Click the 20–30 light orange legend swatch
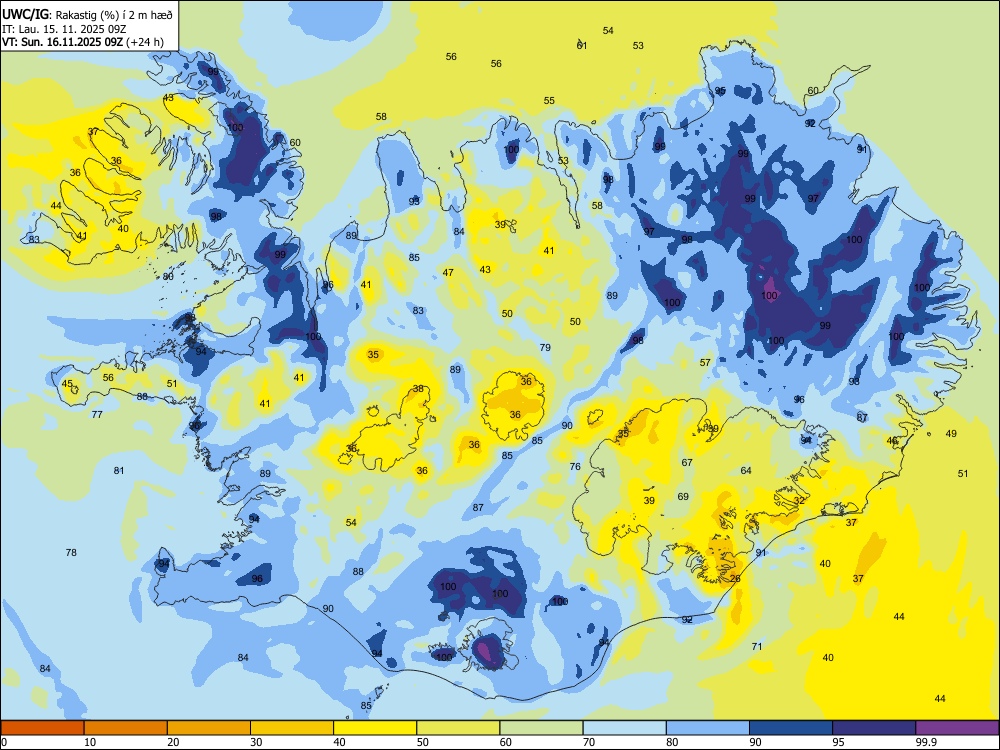Viewport: 1000px width, 750px height. click(209, 728)
